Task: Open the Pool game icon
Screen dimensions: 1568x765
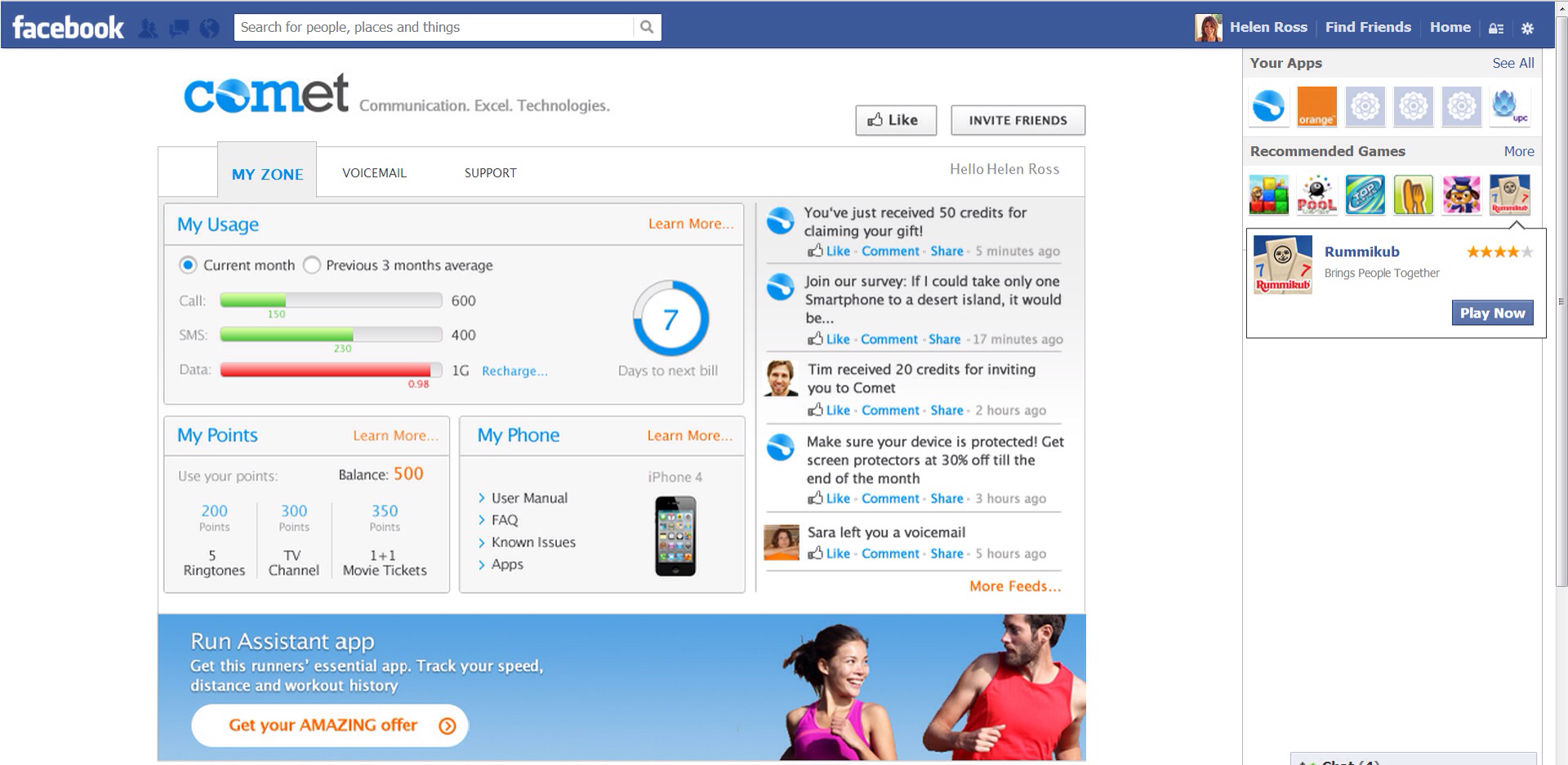Action: click(1316, 195)
